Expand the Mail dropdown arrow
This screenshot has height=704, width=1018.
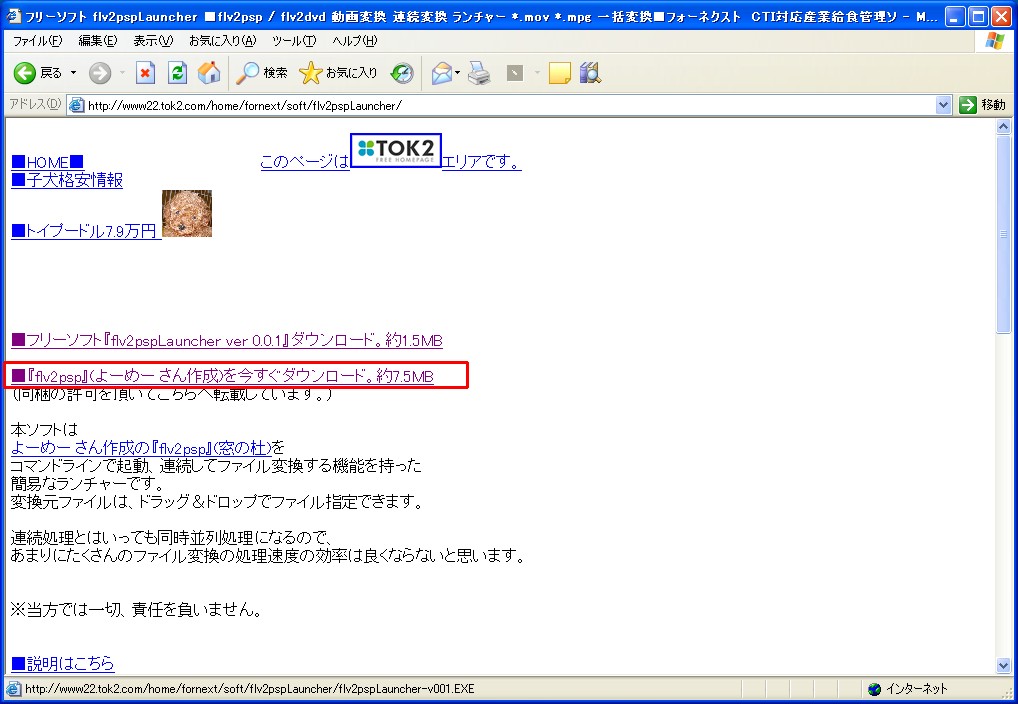(x=458, y=73)
